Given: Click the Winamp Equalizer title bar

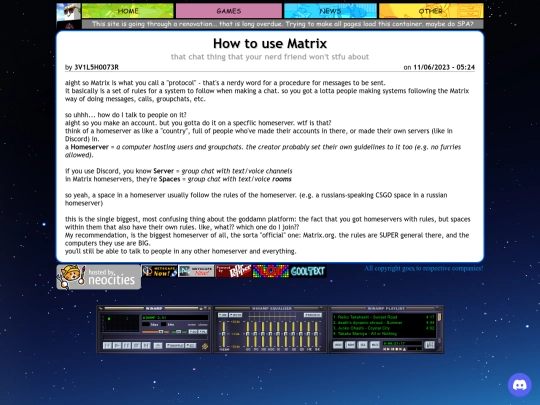Looking at the screenshot, I should [x=270, y=308].
